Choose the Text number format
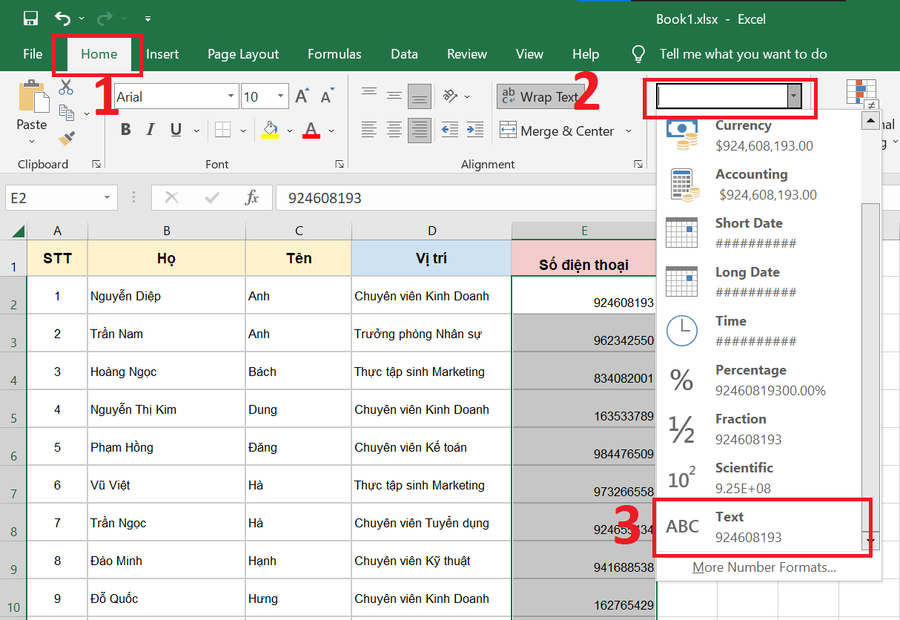The width and height of the screenshot is (900, 620). click(758, 526)
